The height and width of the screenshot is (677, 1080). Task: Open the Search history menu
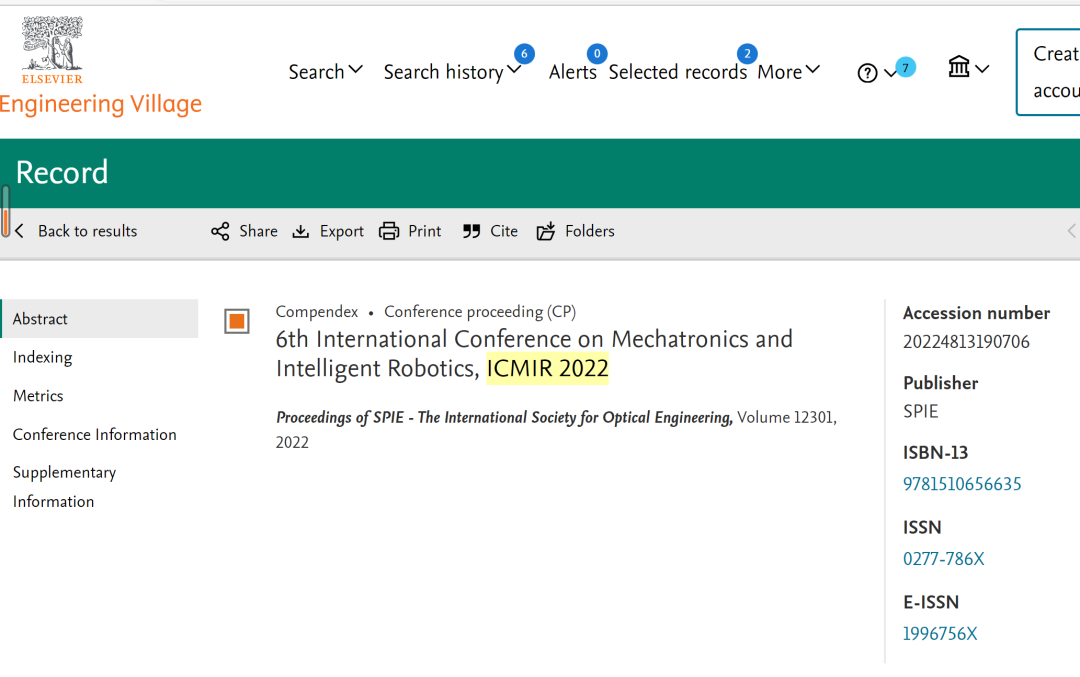click(452, 72)
